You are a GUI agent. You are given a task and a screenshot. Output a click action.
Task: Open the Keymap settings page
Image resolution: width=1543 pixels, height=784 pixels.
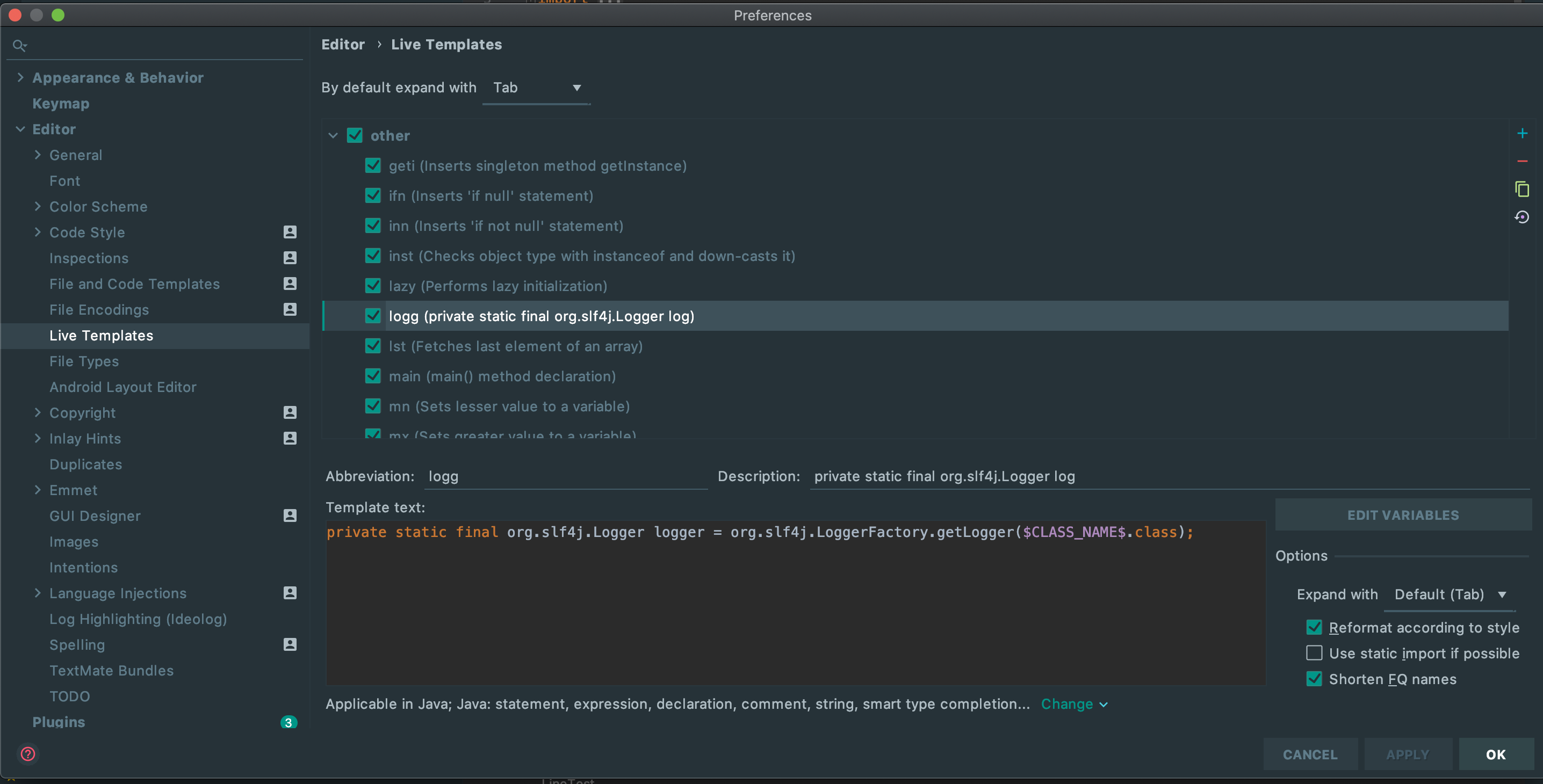(x=61, y=104)
